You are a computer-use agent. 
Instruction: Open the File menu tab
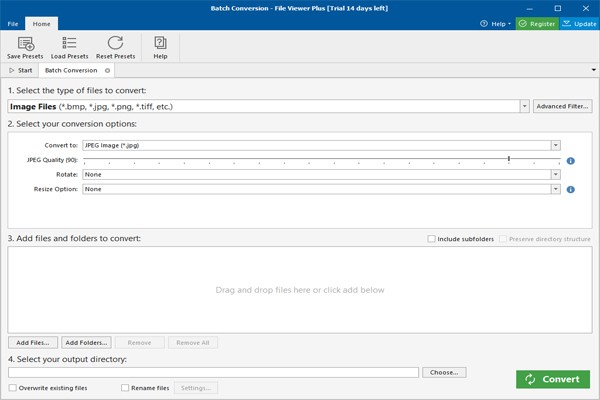pos(13,24)
